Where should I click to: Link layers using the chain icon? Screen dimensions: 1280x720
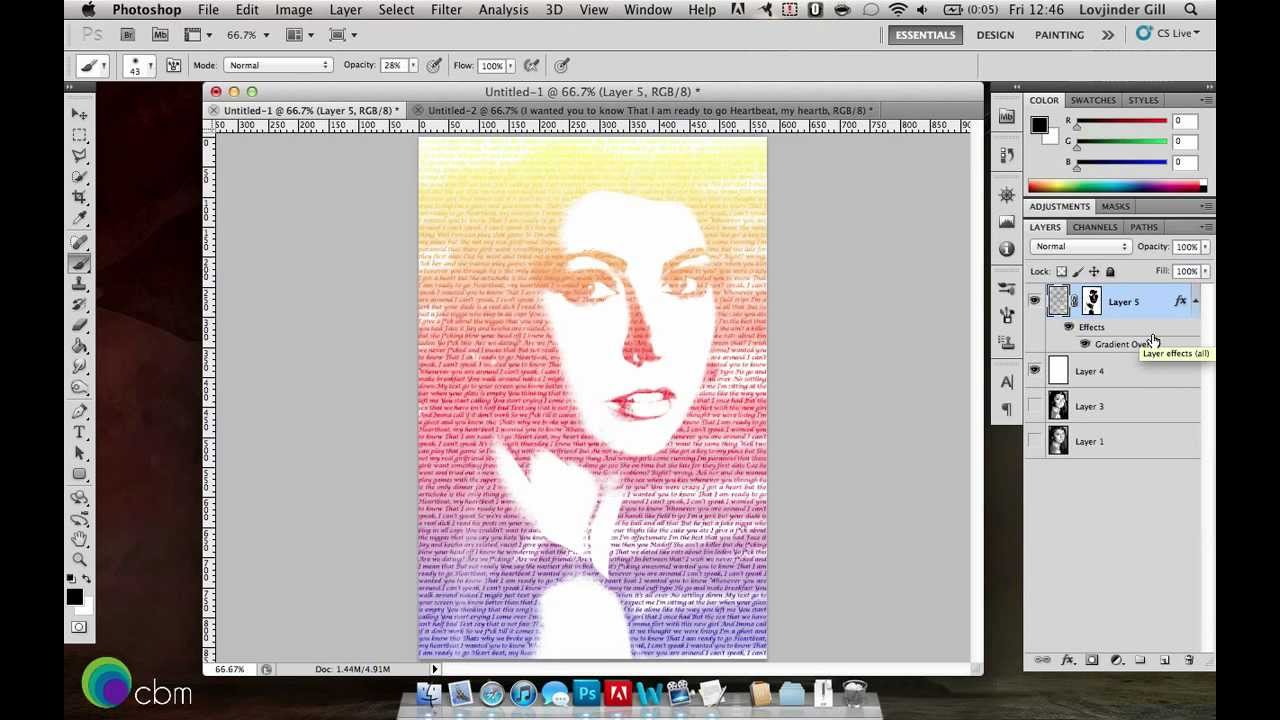click(x=1042, y=660)
